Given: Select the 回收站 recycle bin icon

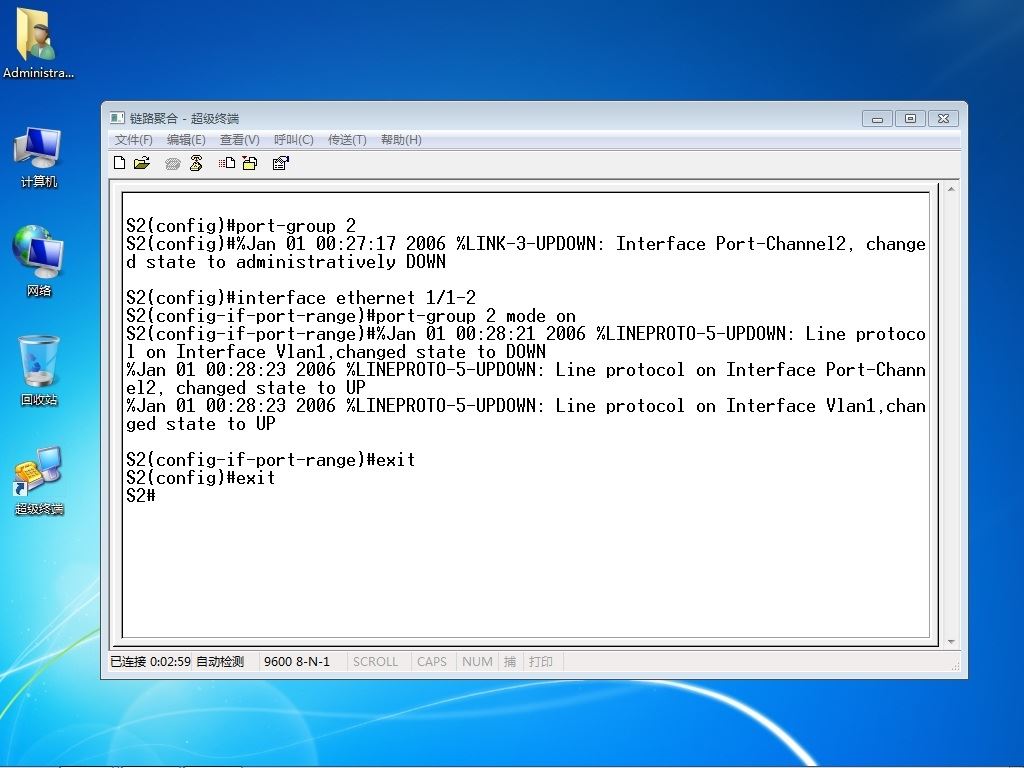Looking at the screenshot, I should coord(39,370).
